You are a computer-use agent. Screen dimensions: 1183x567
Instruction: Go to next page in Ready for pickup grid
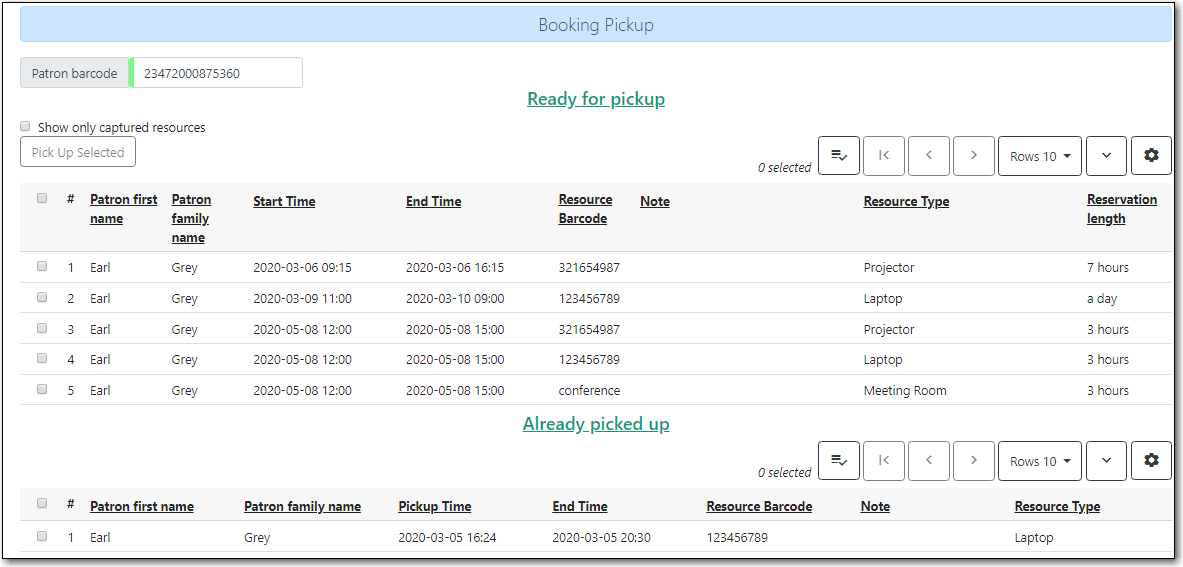[974, 156]
